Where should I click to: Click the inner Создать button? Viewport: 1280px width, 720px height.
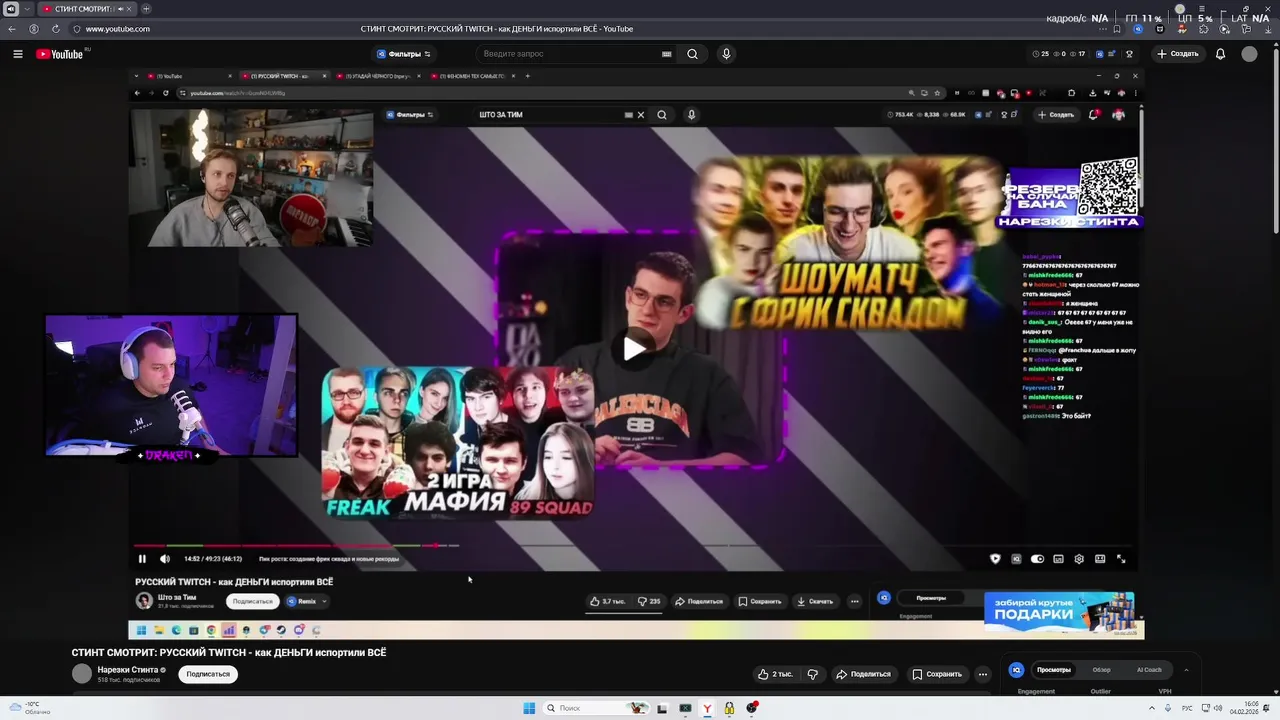[x=1056, y=115]
